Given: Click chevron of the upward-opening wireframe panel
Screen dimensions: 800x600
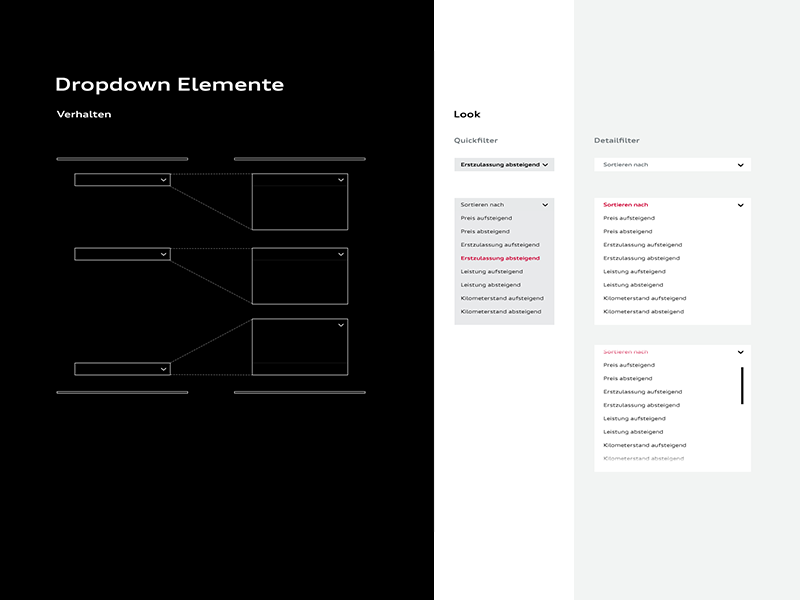Looking at the screenshot, I should click(x=341, y=325).
